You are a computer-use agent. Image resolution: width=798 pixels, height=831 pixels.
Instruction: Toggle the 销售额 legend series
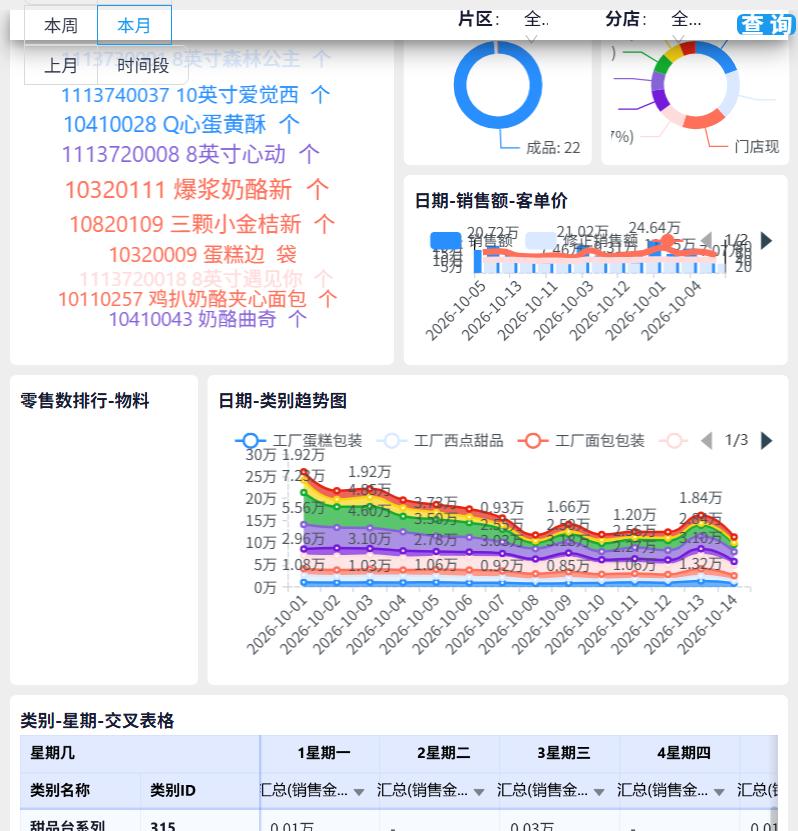472,241
